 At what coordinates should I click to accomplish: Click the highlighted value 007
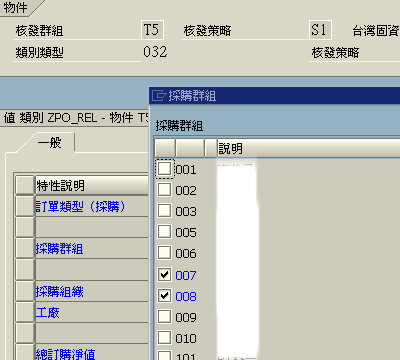(186, 275)
